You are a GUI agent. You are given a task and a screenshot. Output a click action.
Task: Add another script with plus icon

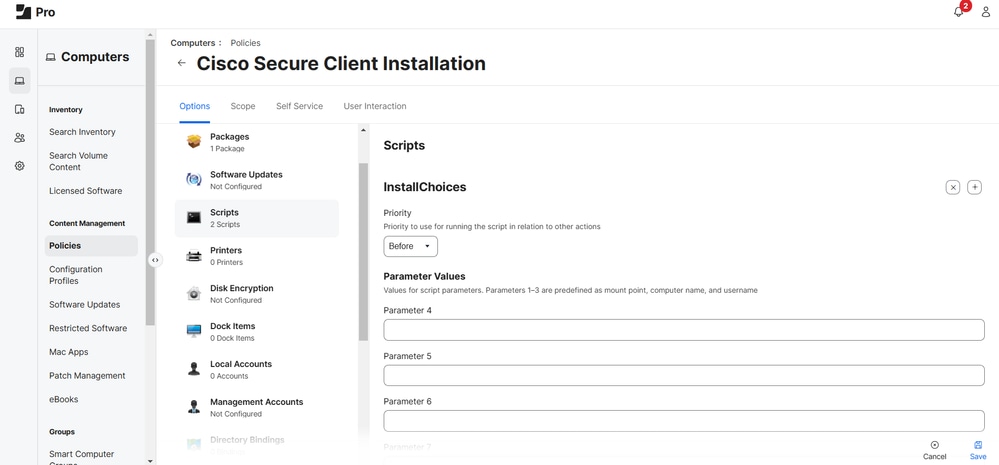point(975,187)
